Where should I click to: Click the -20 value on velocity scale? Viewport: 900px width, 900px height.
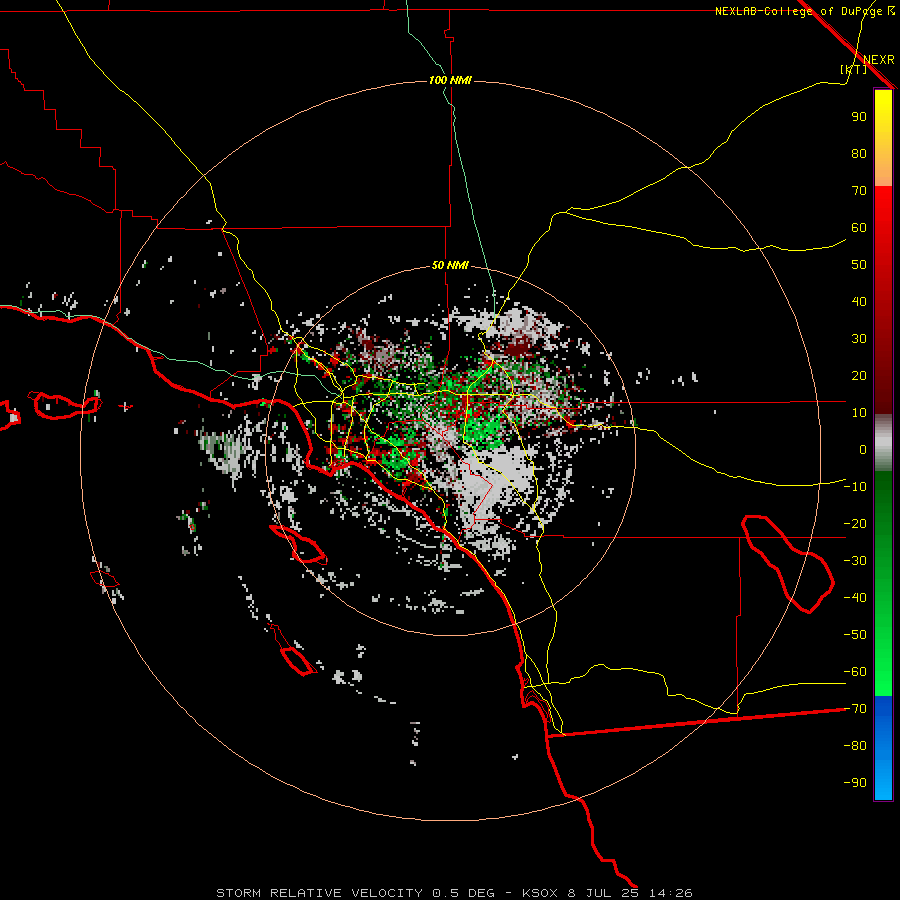(855, 523)
